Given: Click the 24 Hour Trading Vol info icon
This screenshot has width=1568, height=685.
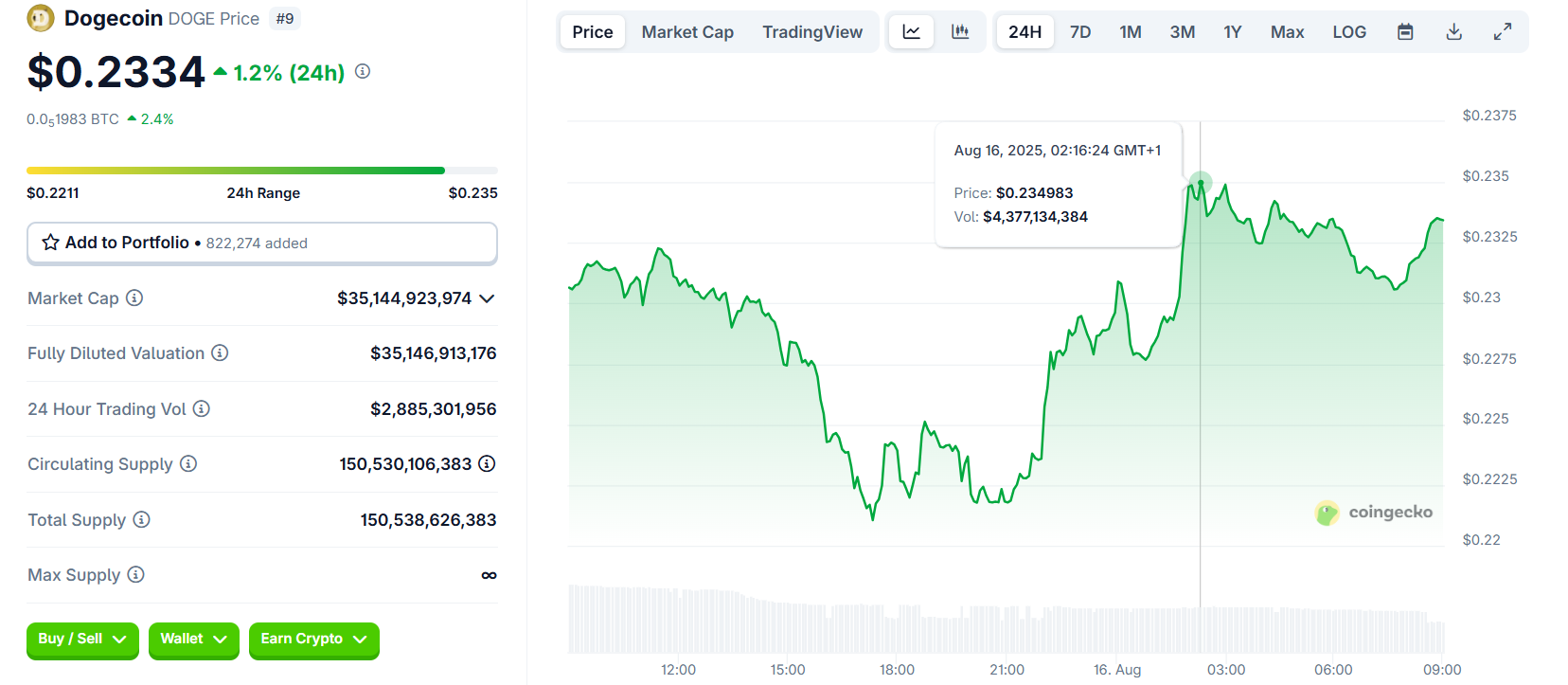Looking at the screenshot, I should 202,408.
